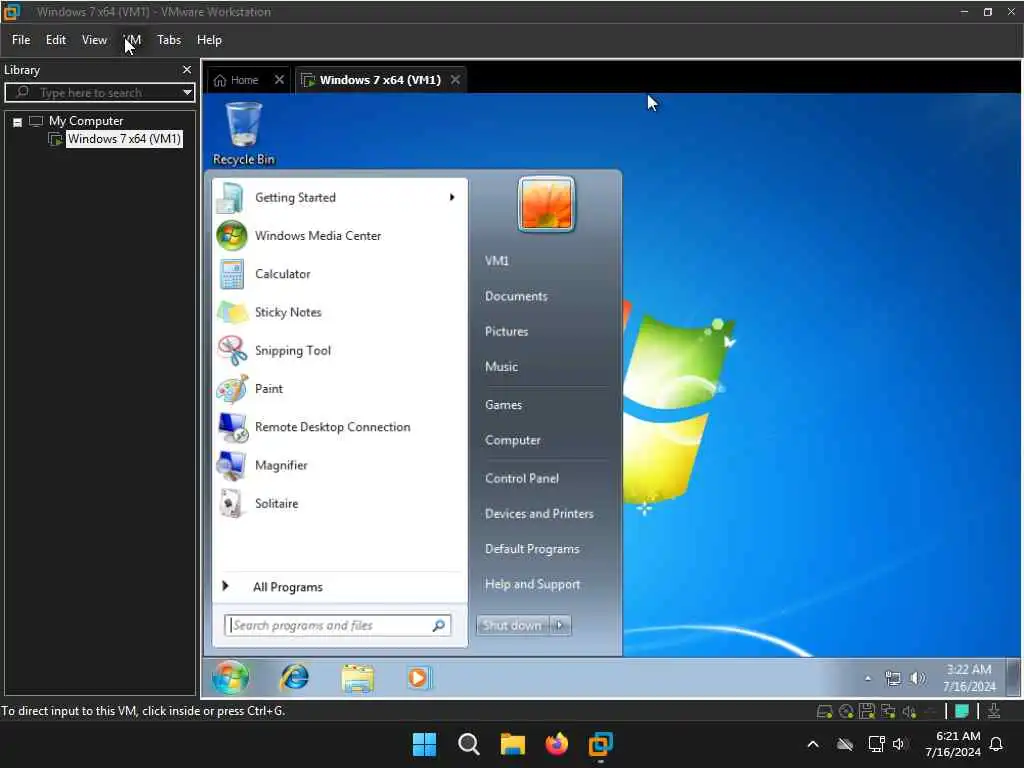This screenshot has width=1024, height=768.
Task: Open Internet Explorer on the Windows 7 taskbar
Action: (x=294, y=677)
